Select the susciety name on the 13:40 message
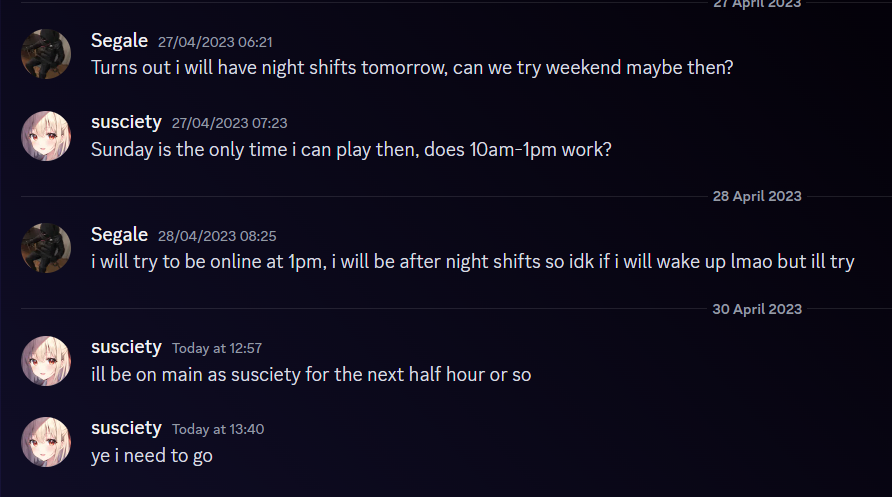Screen dimensions: 892x497 (x=126, y=428)
